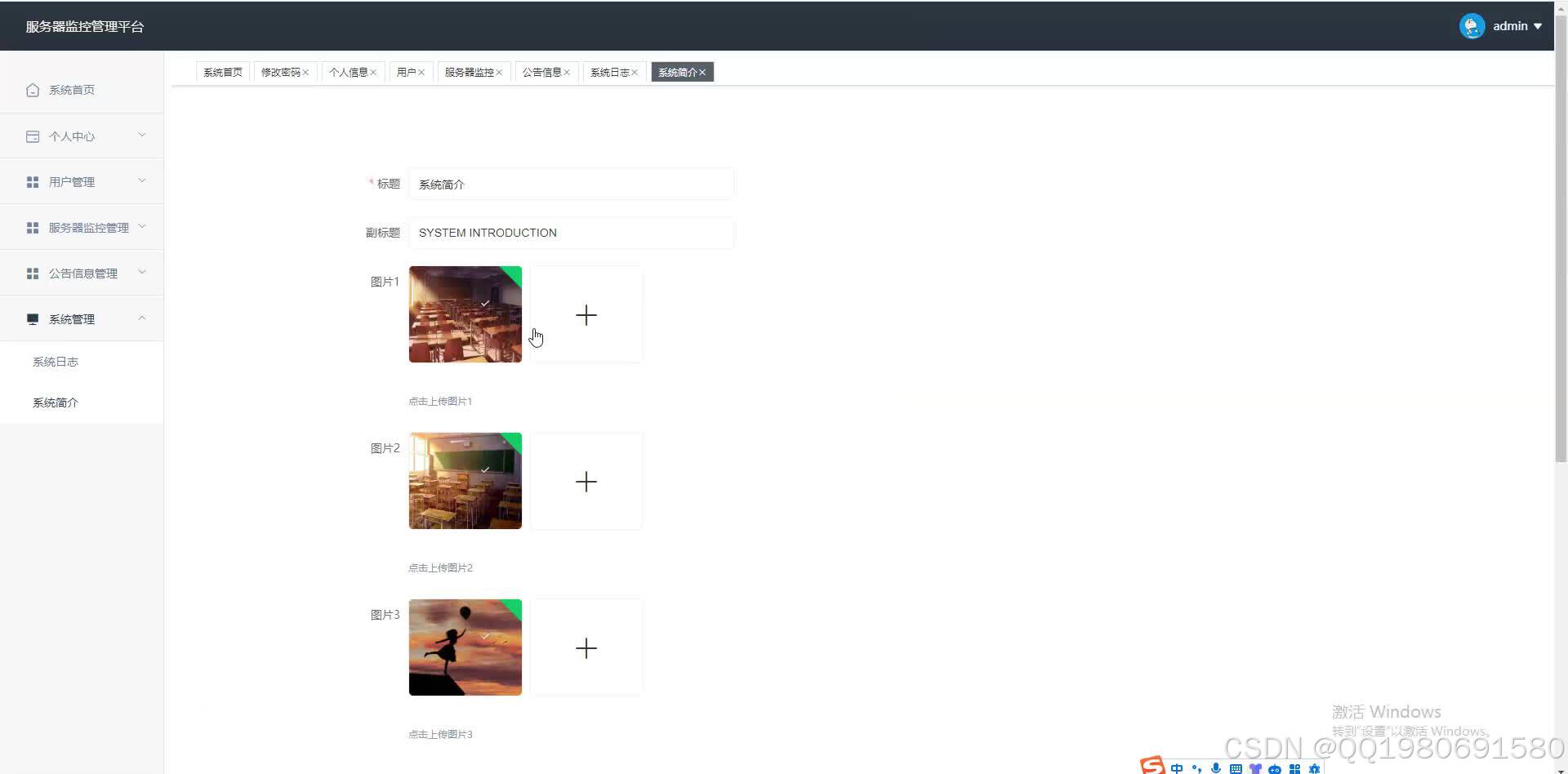Toggle the punctuation mode icon in IME bar
This screenshot has width=1568, height=774.
(1196, 768)
